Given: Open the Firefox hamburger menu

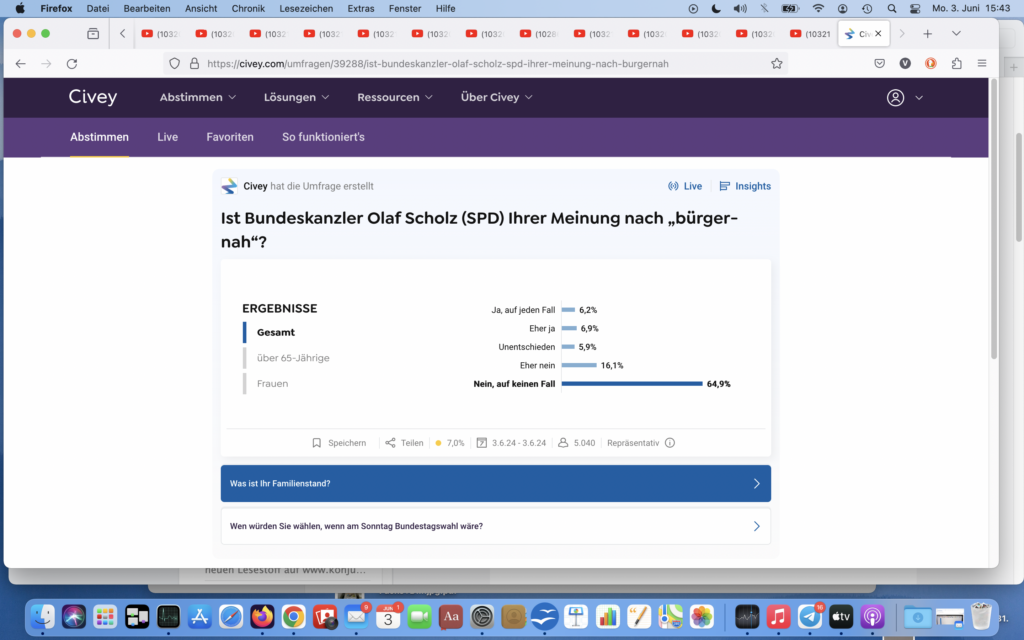Looking at the screenshot, I should [981, 63].
